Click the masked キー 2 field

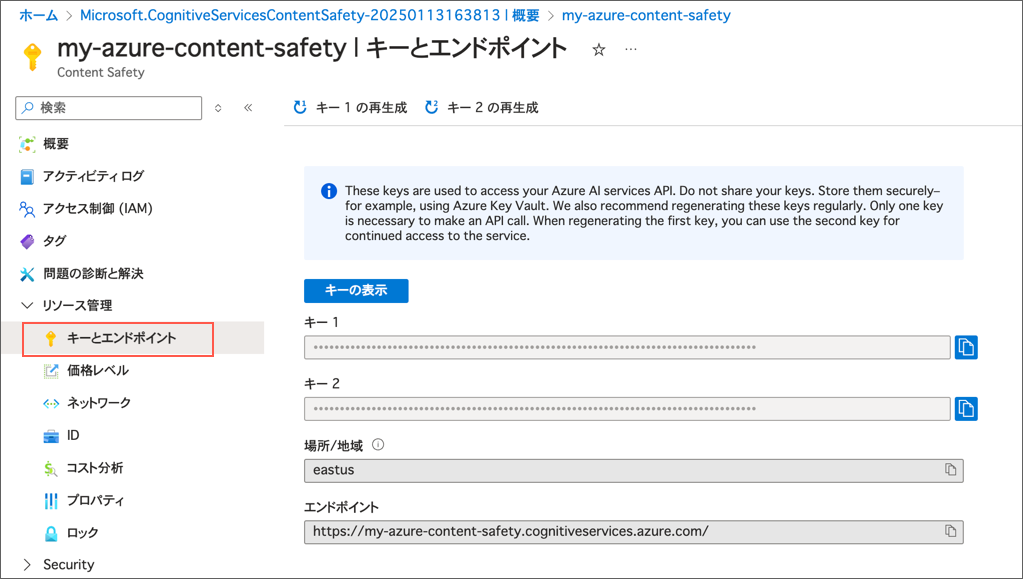(627, 409)
